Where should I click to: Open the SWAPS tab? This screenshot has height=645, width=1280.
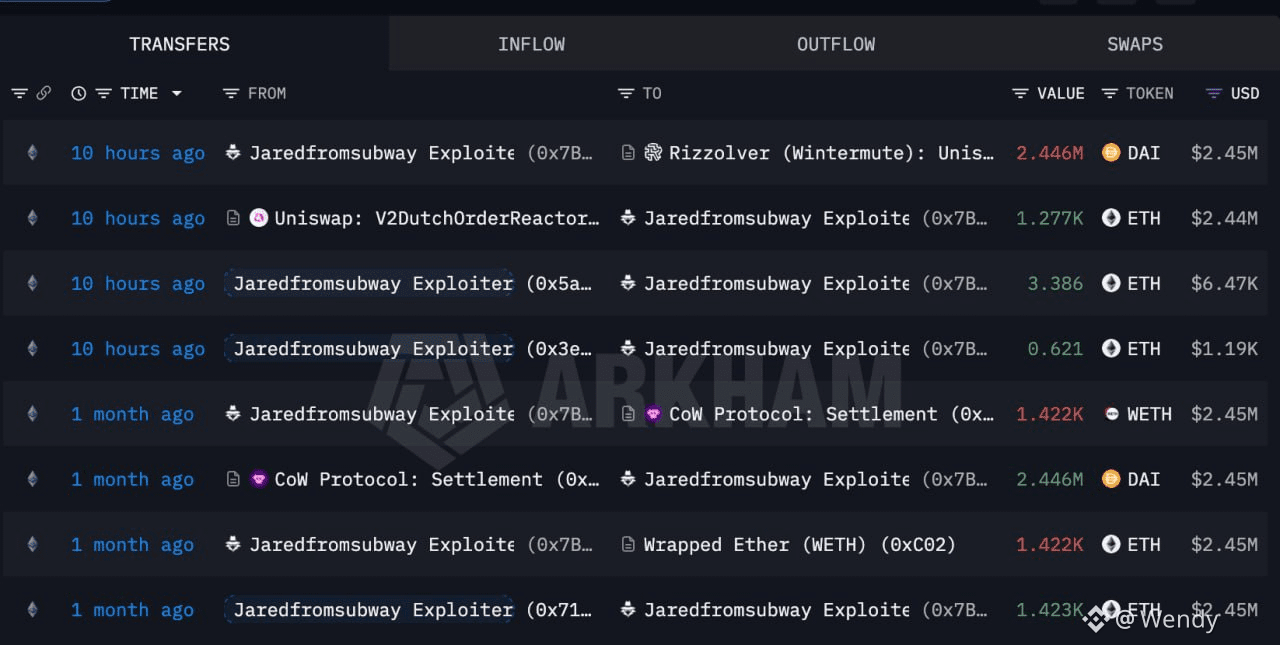tap(1135, 44)
